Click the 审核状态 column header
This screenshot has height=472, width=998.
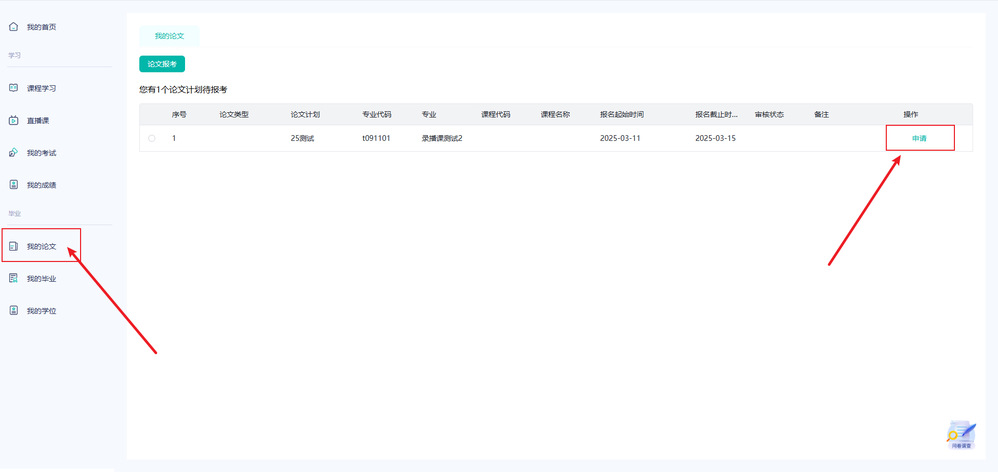point(769,114)
